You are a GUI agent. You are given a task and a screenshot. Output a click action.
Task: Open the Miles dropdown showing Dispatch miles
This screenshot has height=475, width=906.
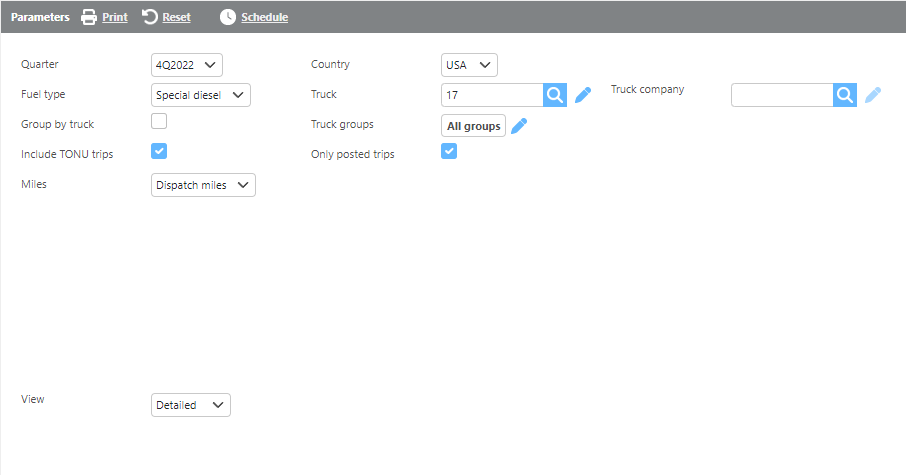203,185
